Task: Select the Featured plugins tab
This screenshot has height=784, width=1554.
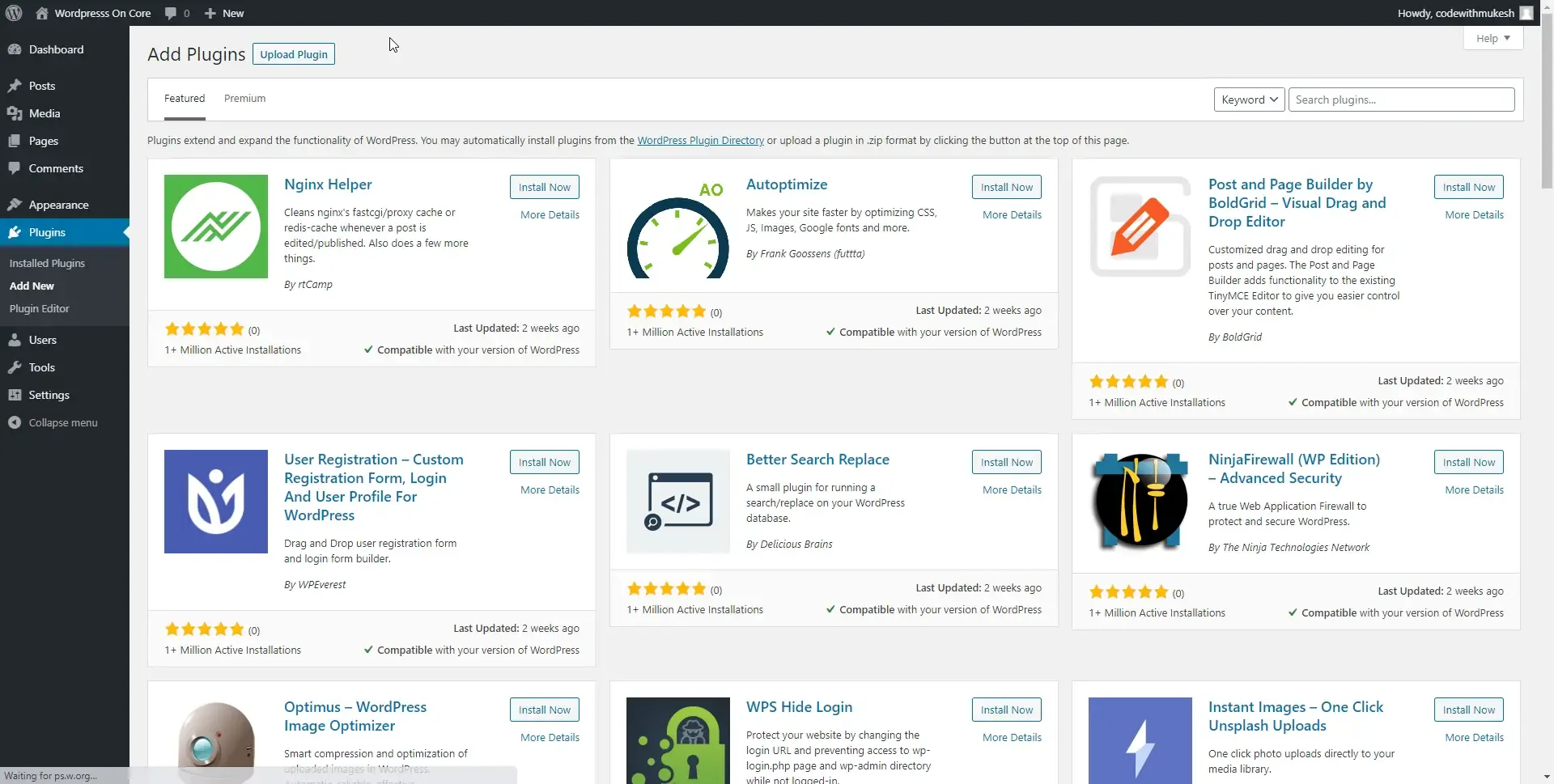Action: tap(185, 98)
